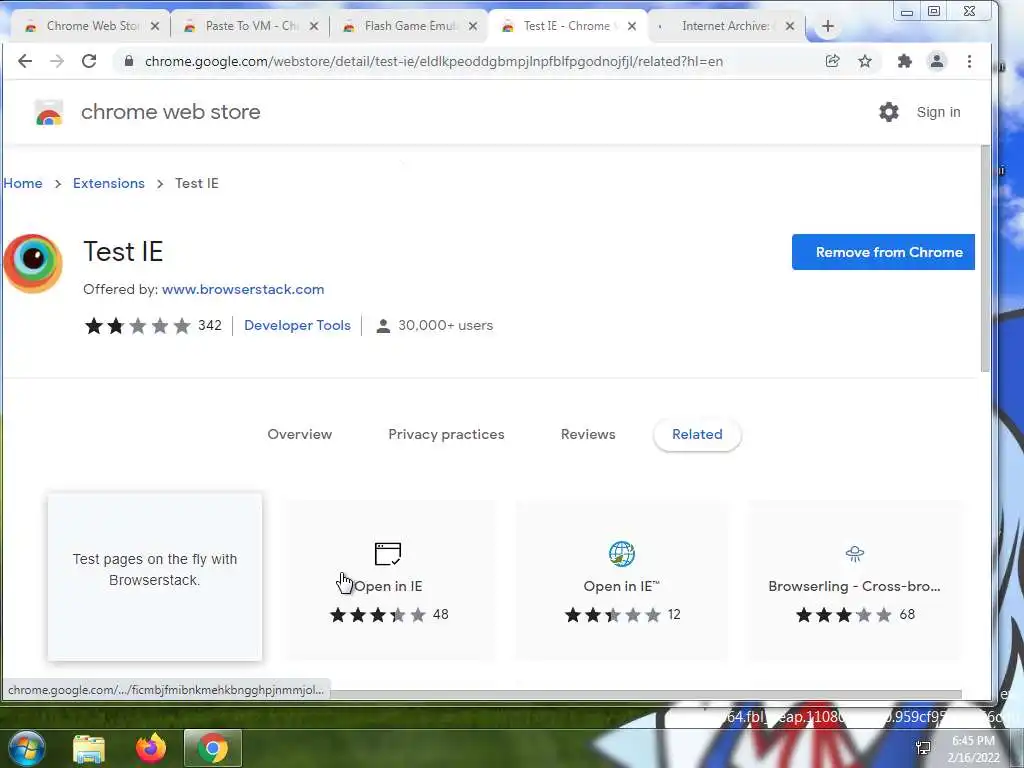Open the Extensions puzzle icon
The image size is (1024, 768).
tap(904, 61)
